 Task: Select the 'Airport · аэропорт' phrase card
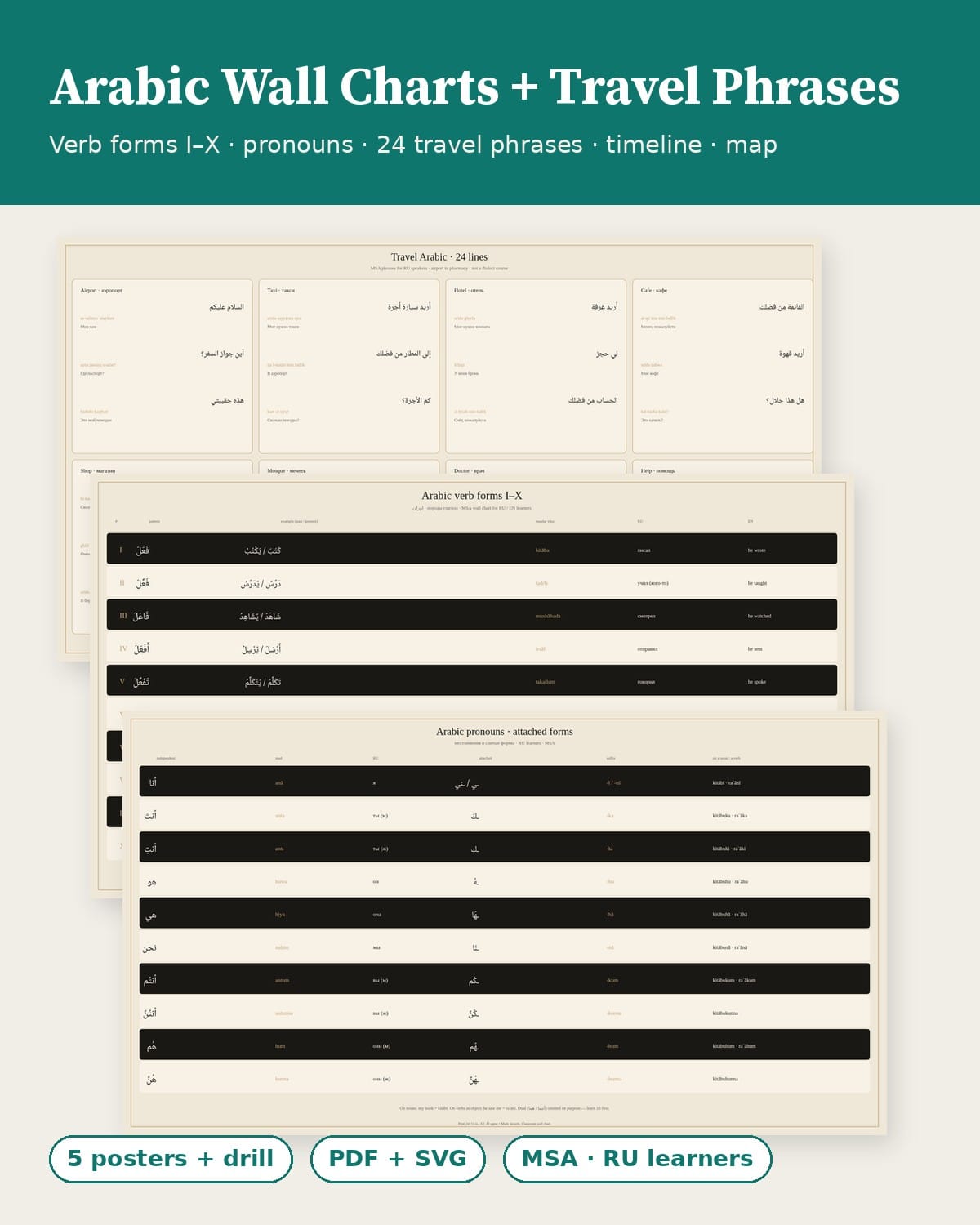coord(162,367)
